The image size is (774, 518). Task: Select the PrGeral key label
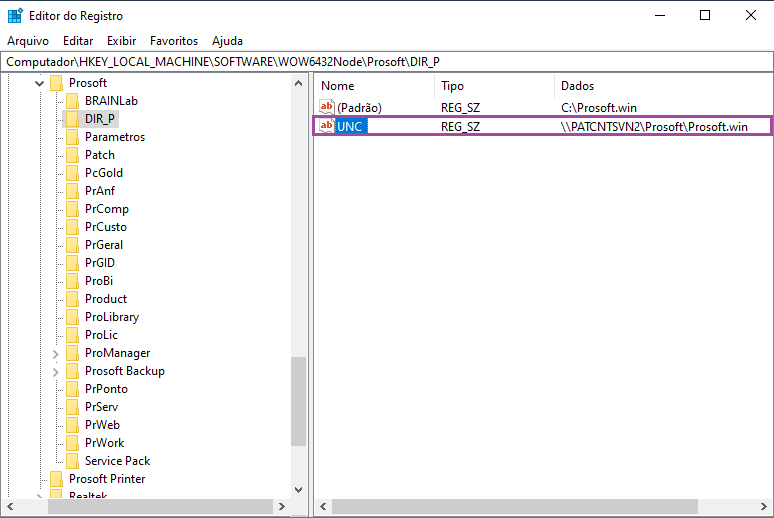coord(104,244)
